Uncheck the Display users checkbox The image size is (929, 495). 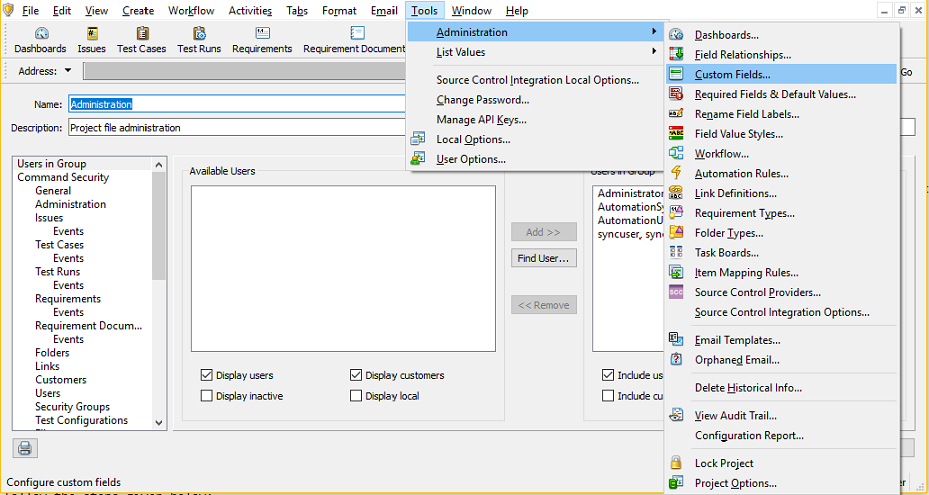coord(207,376)
